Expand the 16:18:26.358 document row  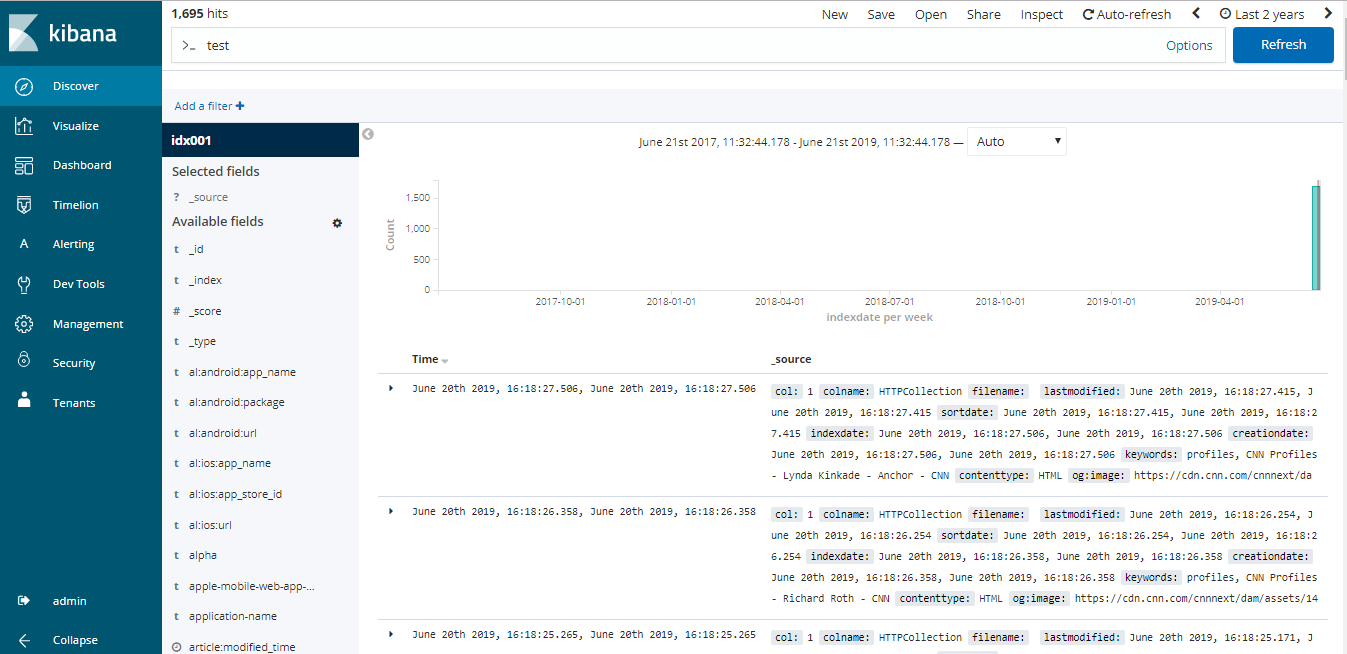click(x=391, y=511)
